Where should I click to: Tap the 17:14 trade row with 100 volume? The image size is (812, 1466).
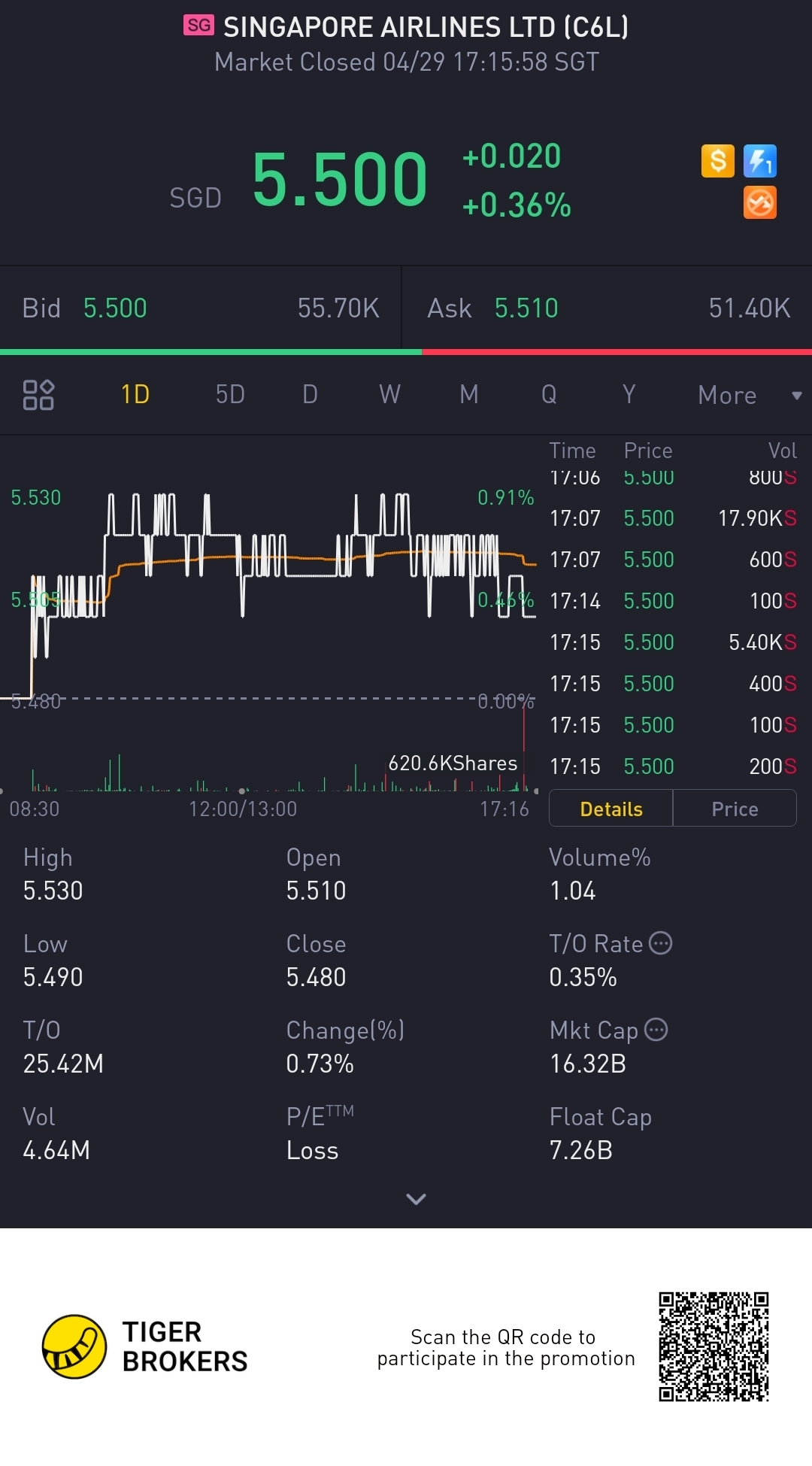(673, 601)
